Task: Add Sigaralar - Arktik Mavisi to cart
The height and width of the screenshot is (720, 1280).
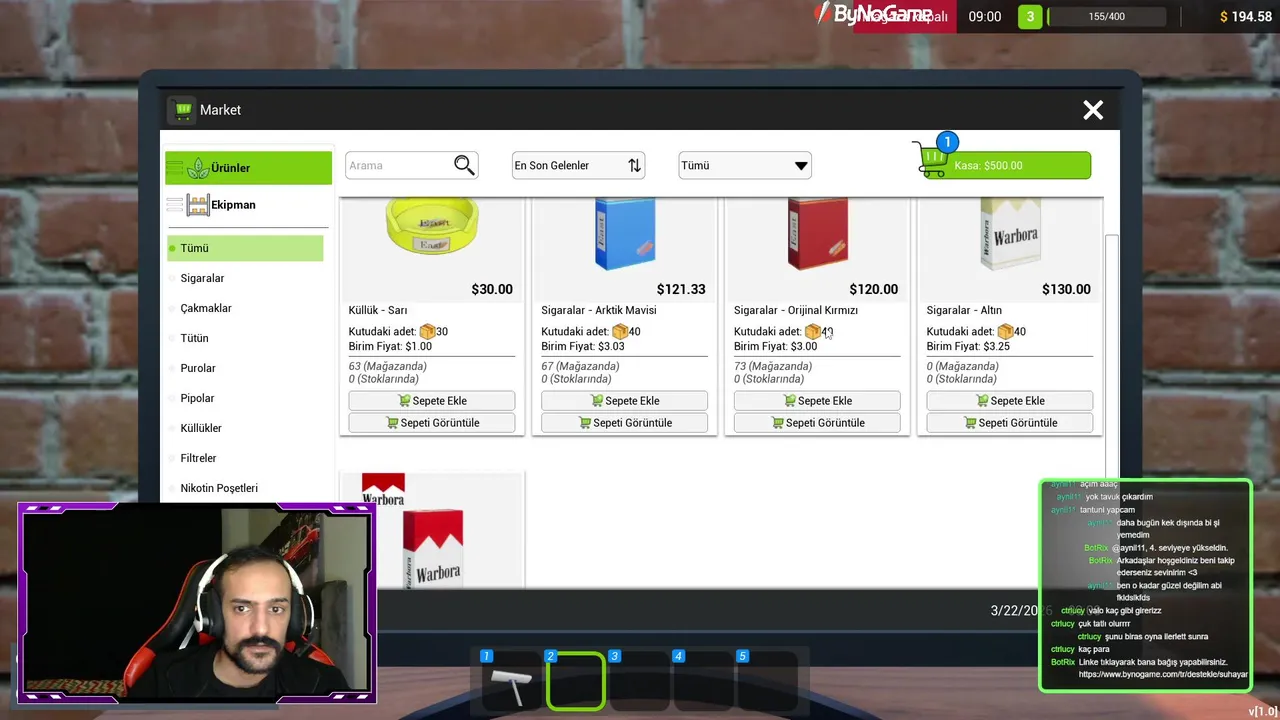Action: pyautogui.click(x=624, y=401)
